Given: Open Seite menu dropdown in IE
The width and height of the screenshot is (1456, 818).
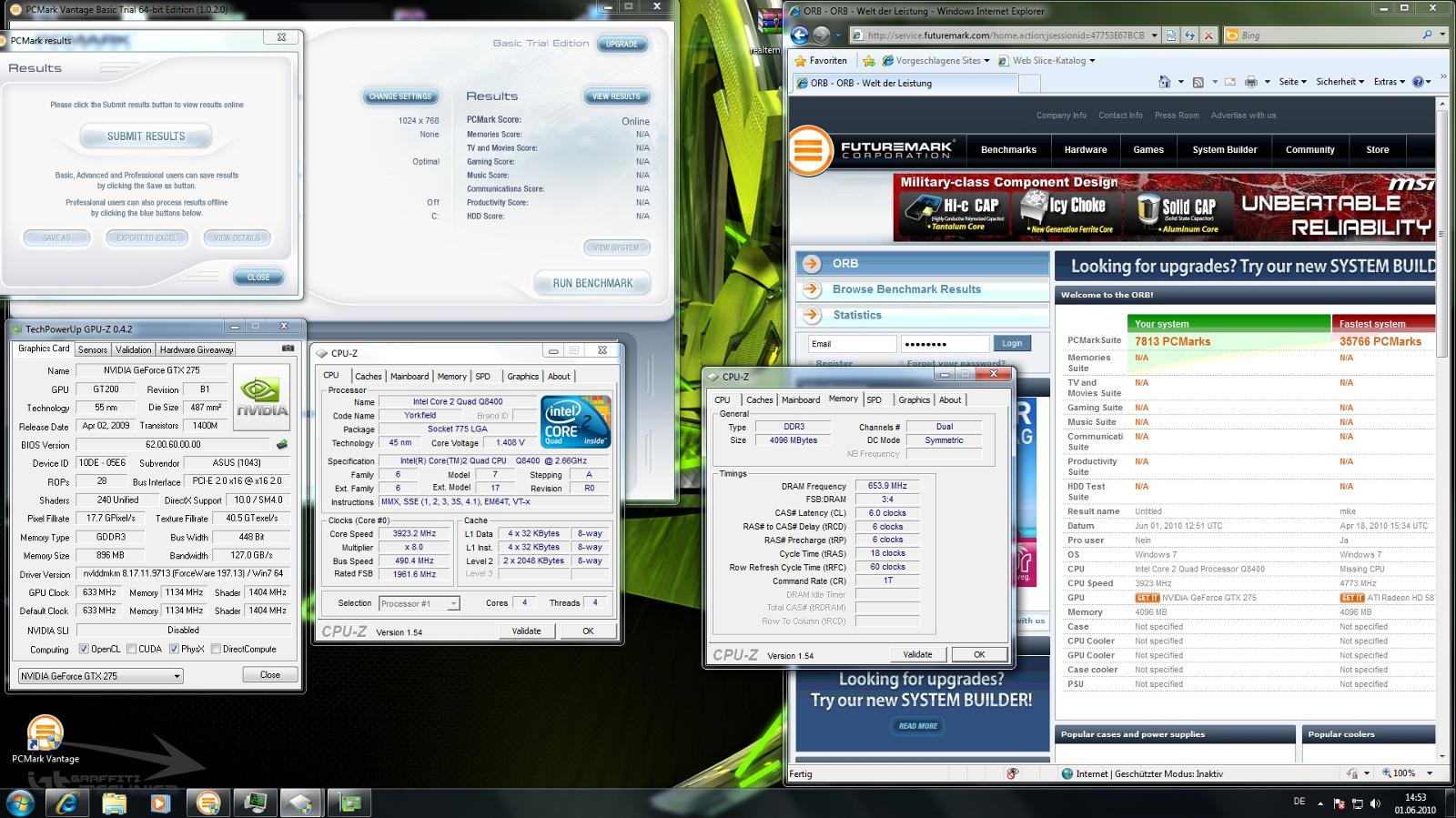Looking at the screenshot, I should click(1292, 82).
